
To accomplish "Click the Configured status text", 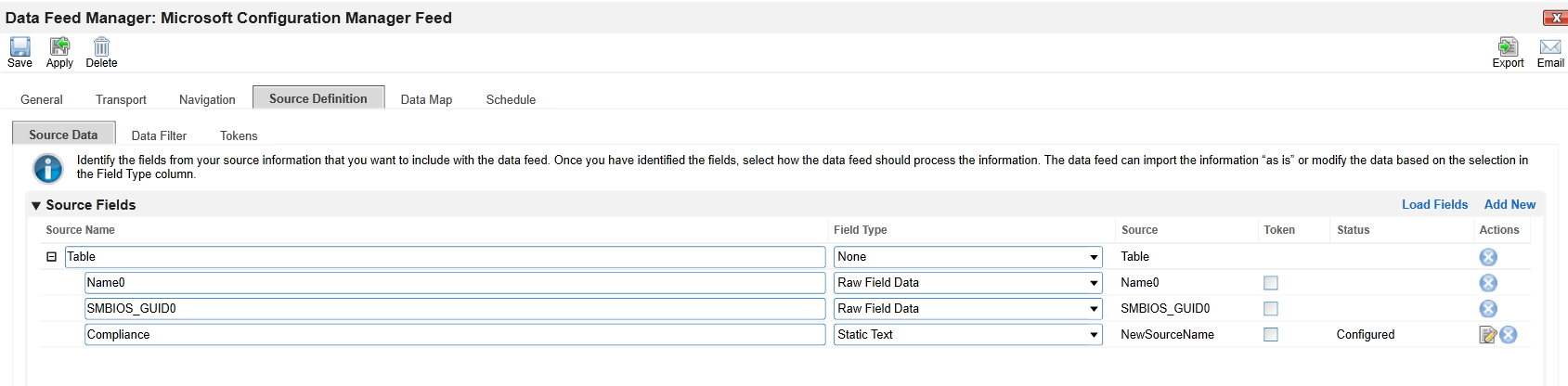I will [x=1366, y=335].
